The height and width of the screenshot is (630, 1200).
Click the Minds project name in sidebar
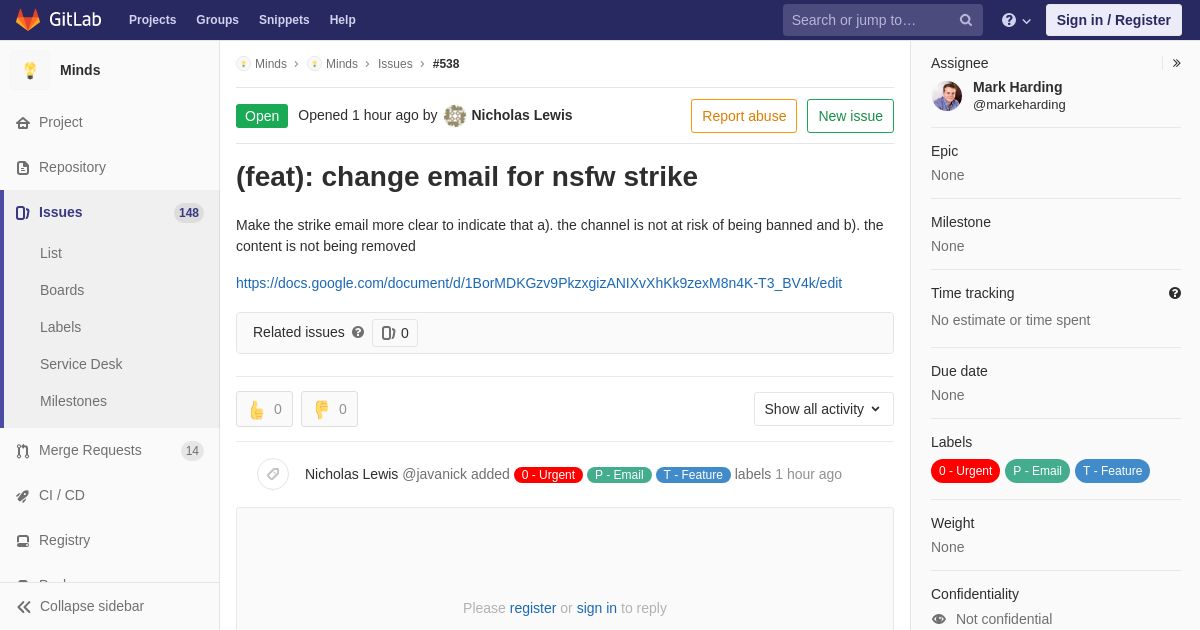[80, 70]
